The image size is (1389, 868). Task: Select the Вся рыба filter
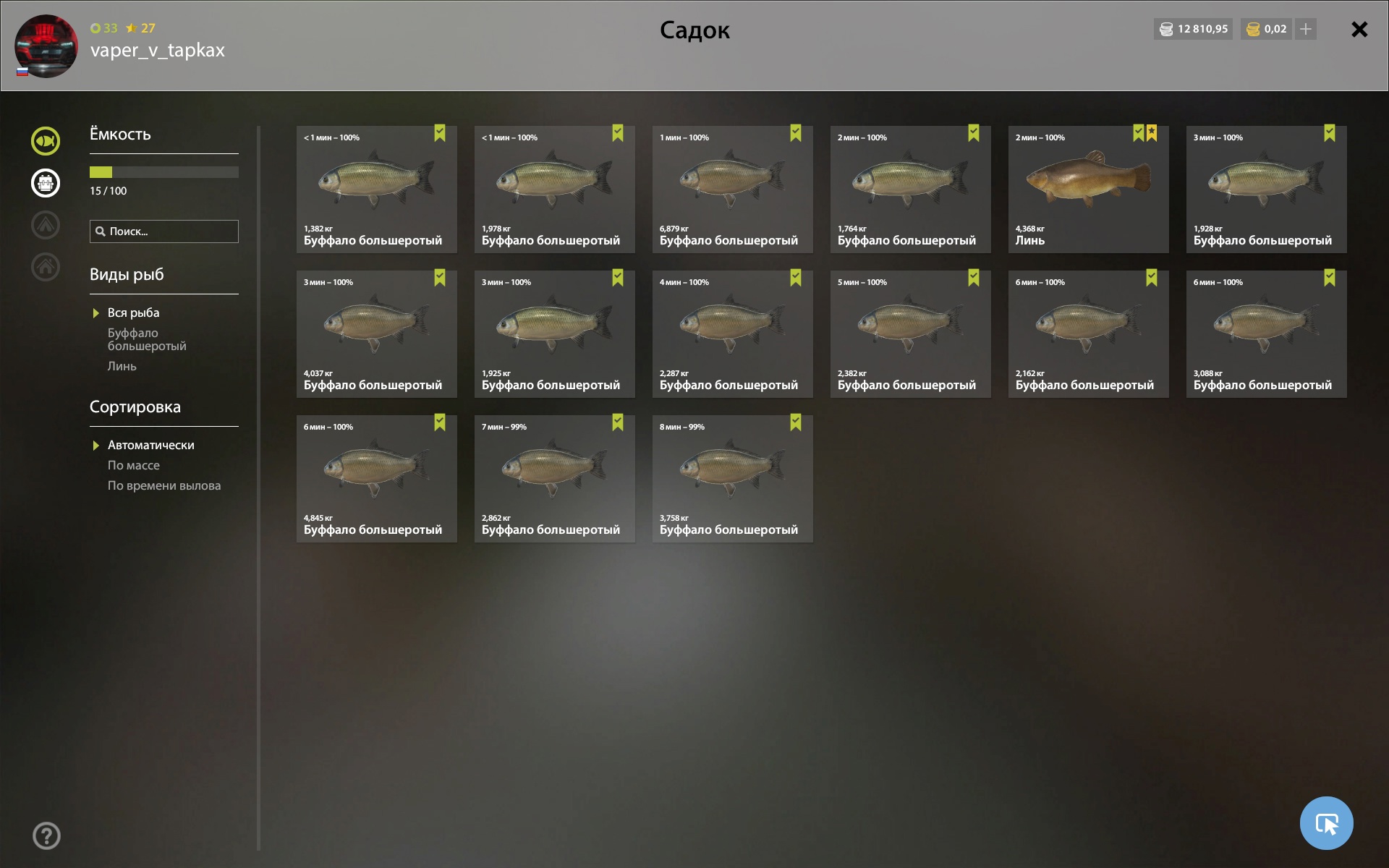pos(134,312)
